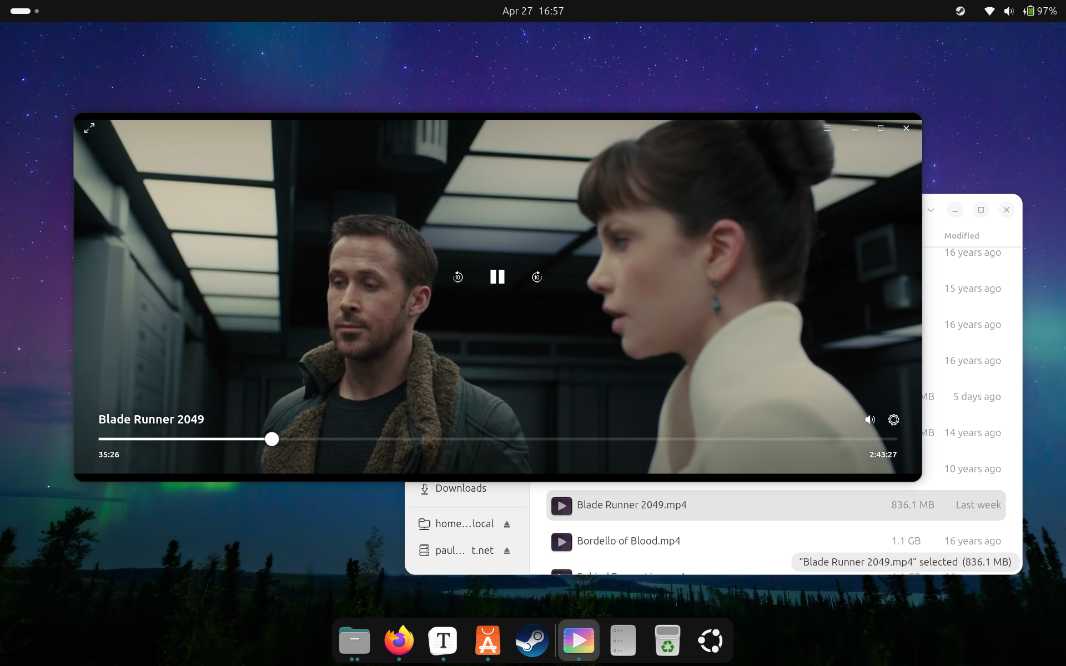Image resolution: width=1066 pixels, height=666 pixels.
Task: Pause the Blade Runner 2049 video
Action: (497, 277)
